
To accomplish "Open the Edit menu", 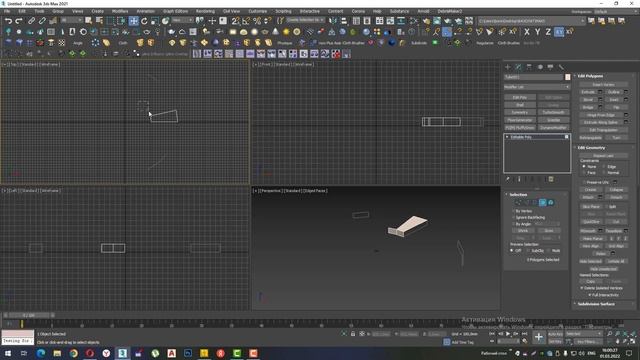I will pos(22,11).
